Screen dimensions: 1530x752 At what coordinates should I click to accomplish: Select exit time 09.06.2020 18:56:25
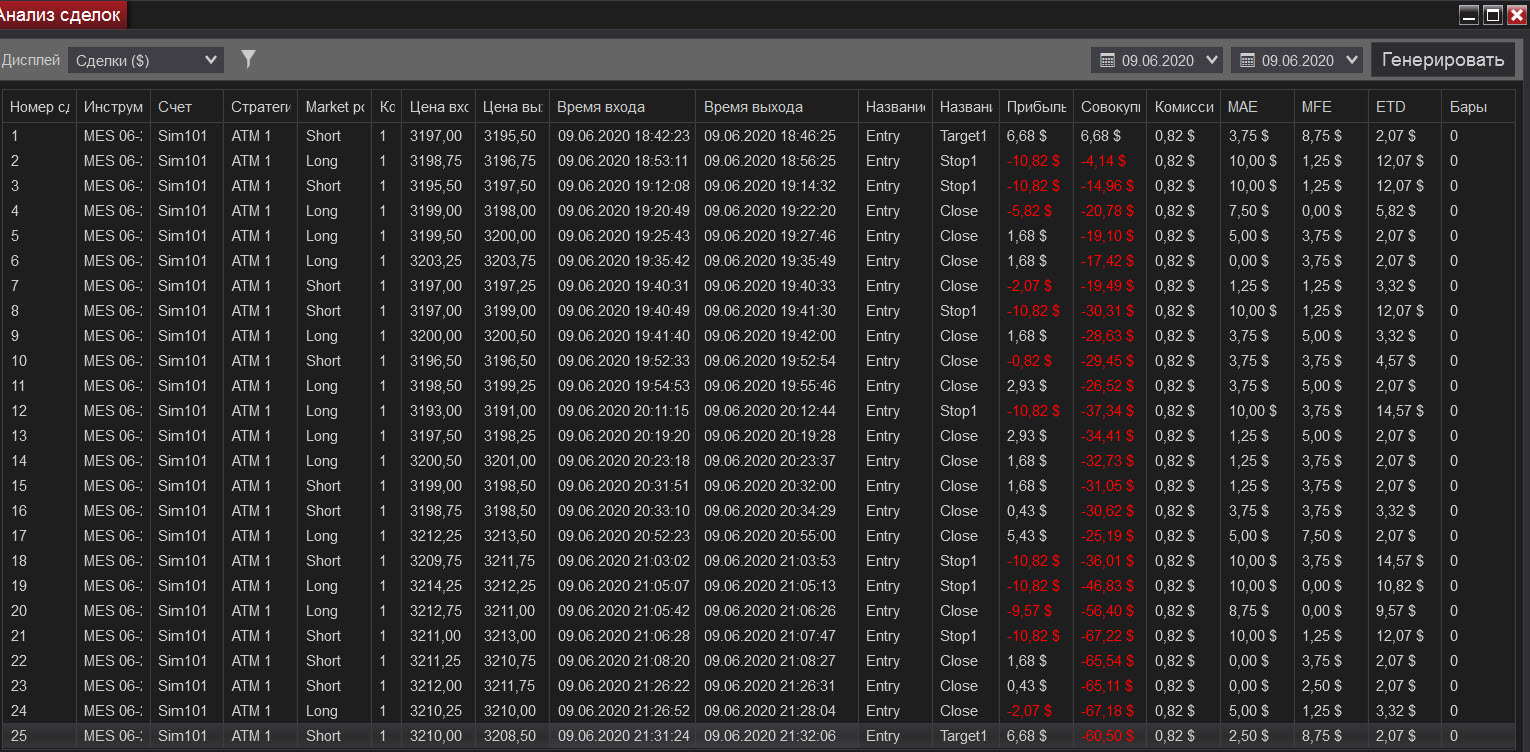click(x=770, y=161)
